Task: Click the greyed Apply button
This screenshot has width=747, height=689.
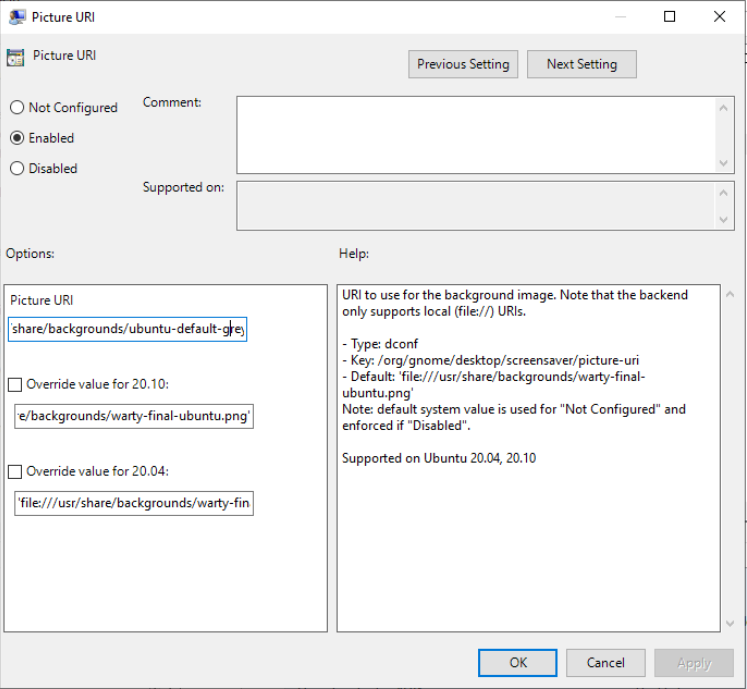Action: tap(694, 663)
